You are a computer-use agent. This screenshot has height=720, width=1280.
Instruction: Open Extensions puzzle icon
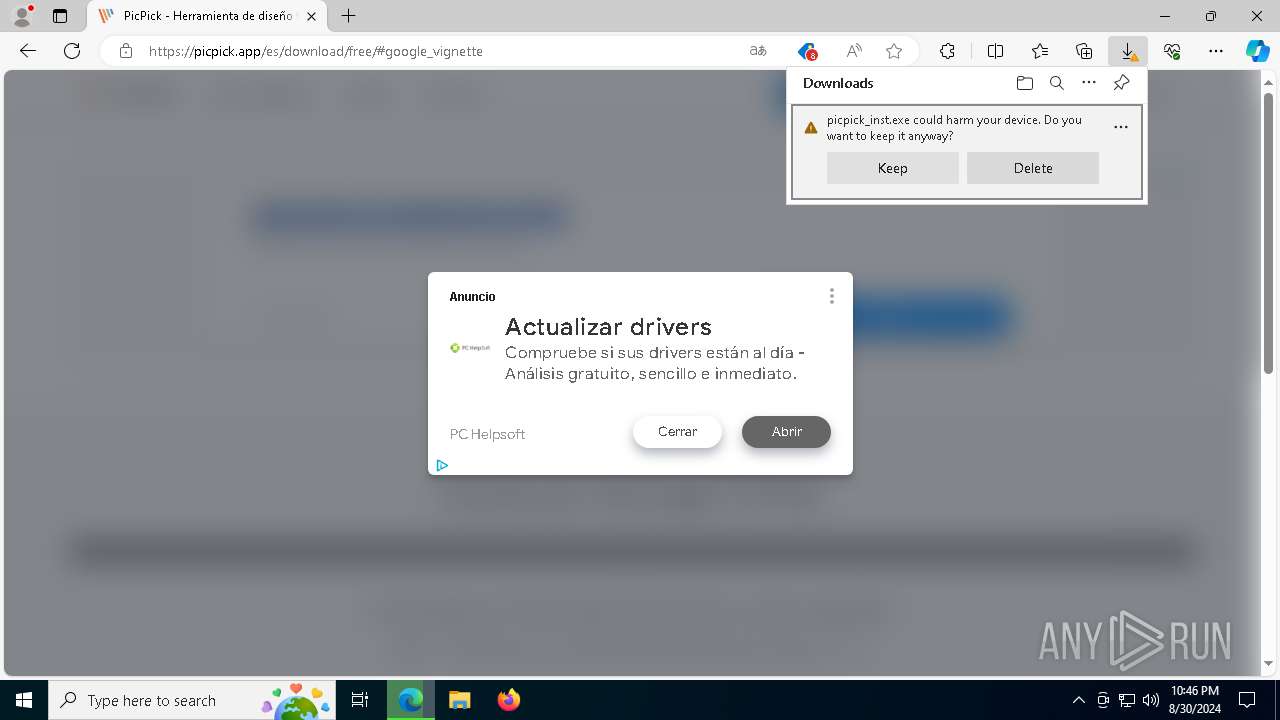947,51
